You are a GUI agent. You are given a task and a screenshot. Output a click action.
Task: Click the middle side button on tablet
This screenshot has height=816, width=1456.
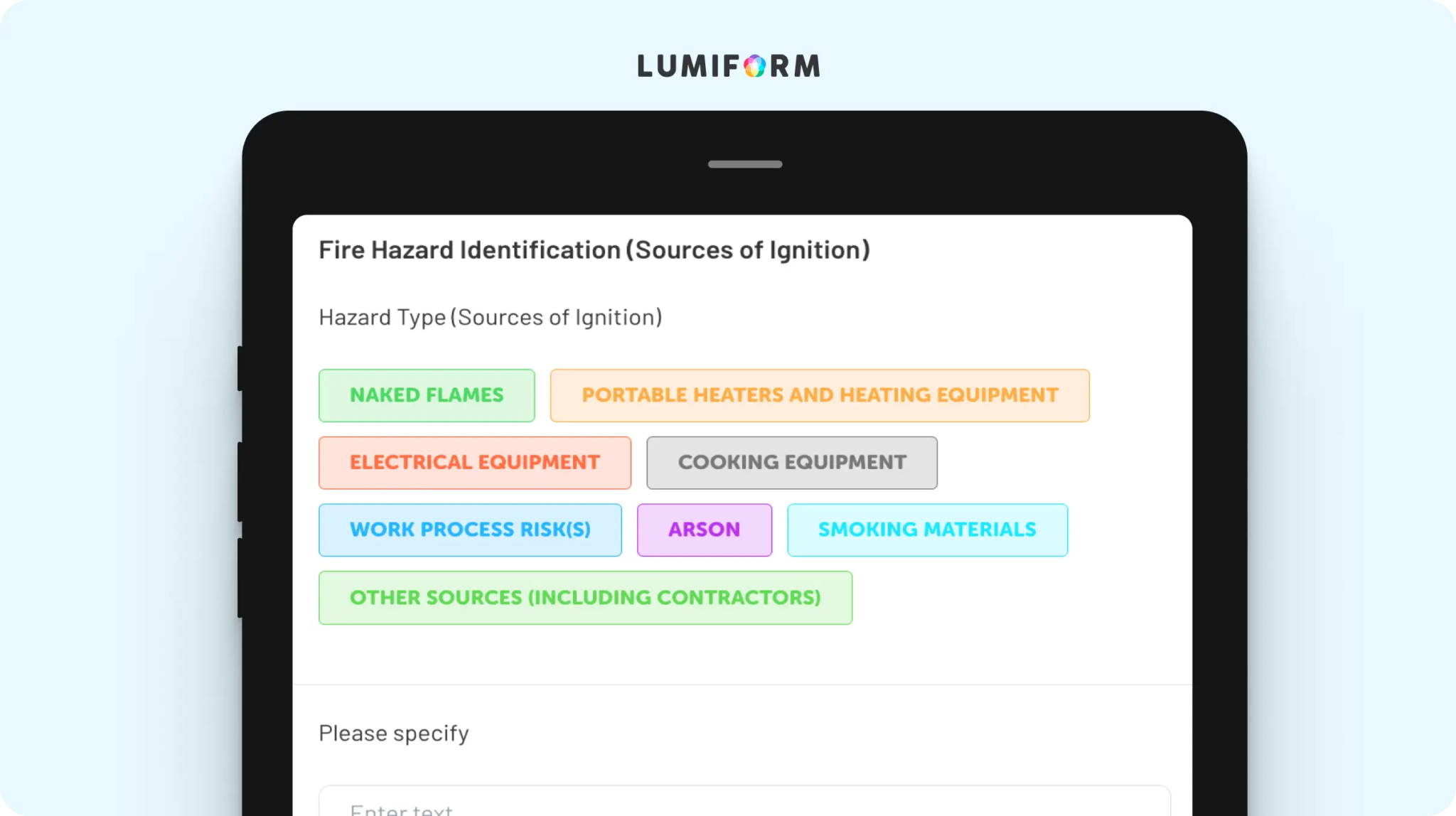click(240, 481)
